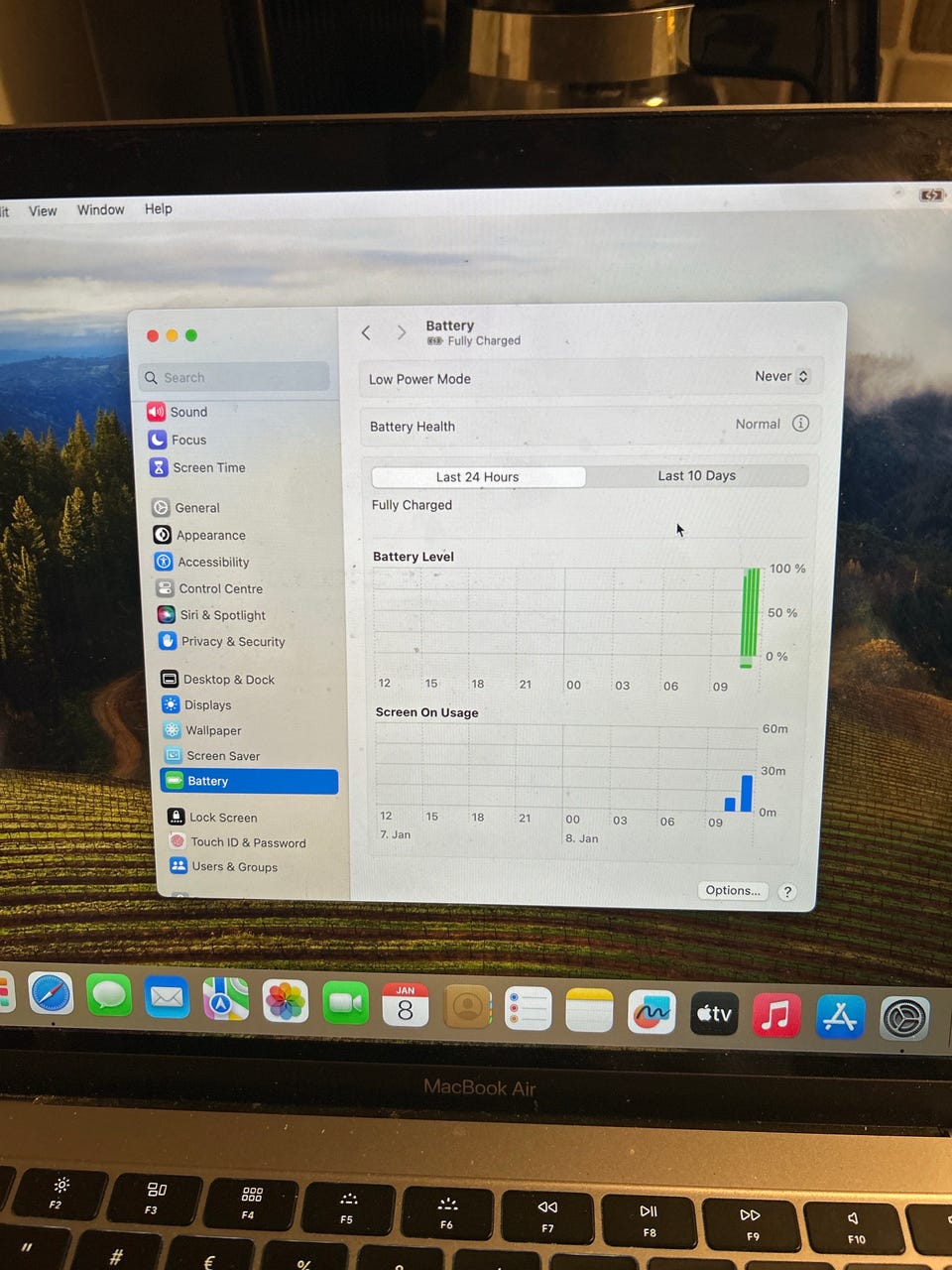952x1270 pixels.
Task: Open Wallpaper settings
Action: click(201, 730)
